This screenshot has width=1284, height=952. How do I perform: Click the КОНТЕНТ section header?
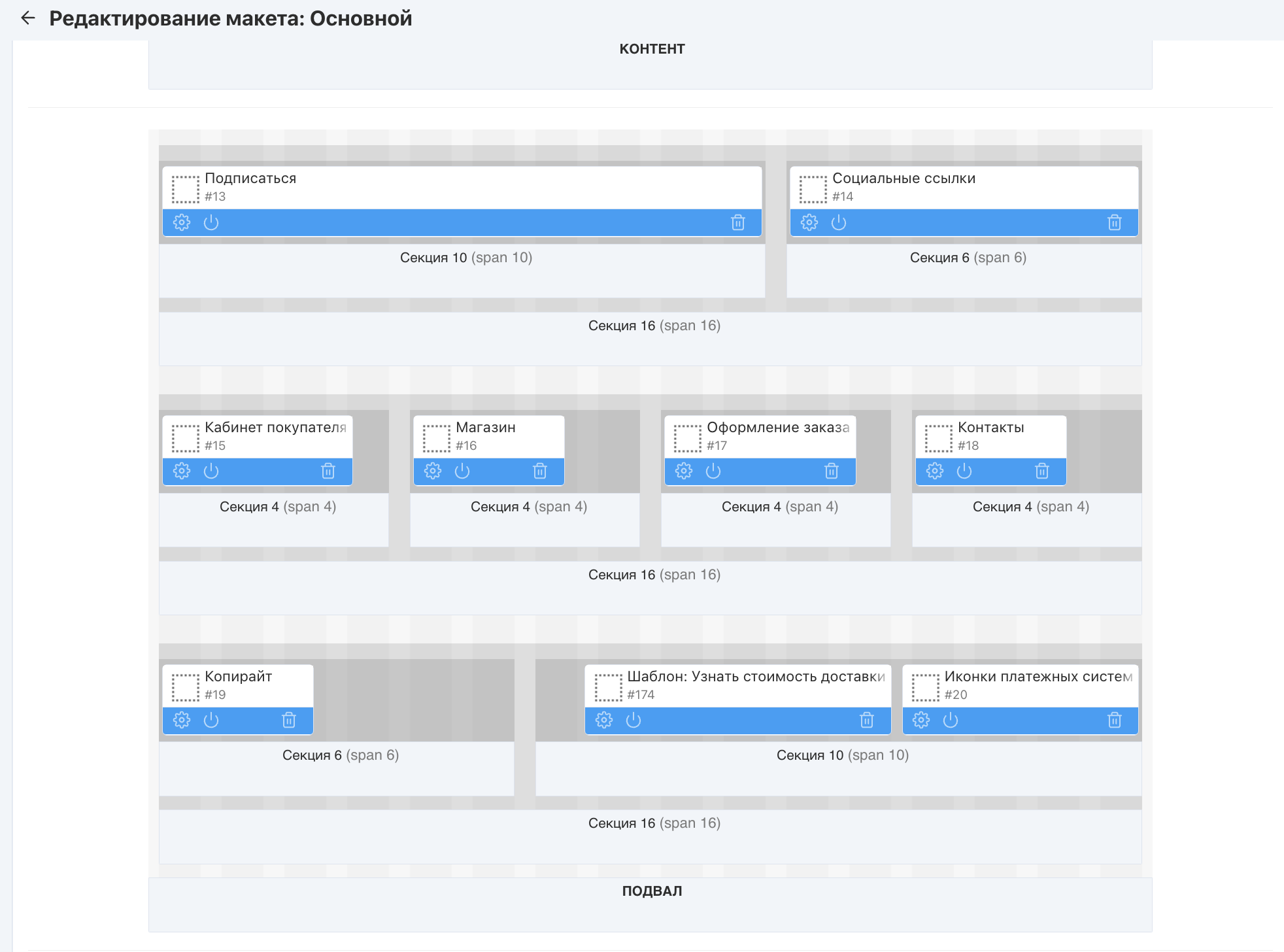click(651, 49)
